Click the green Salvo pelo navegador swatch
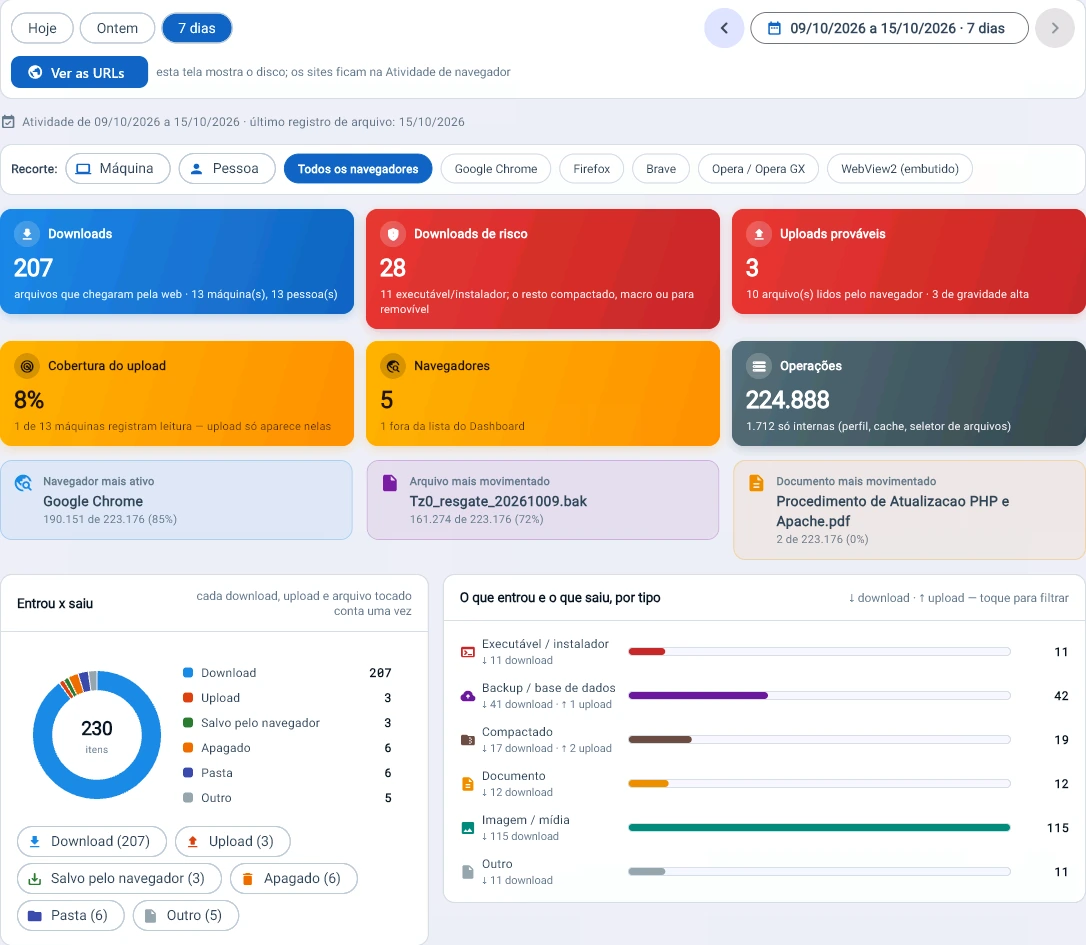This screenshot has width=1086, height=945. coord(188,723)
